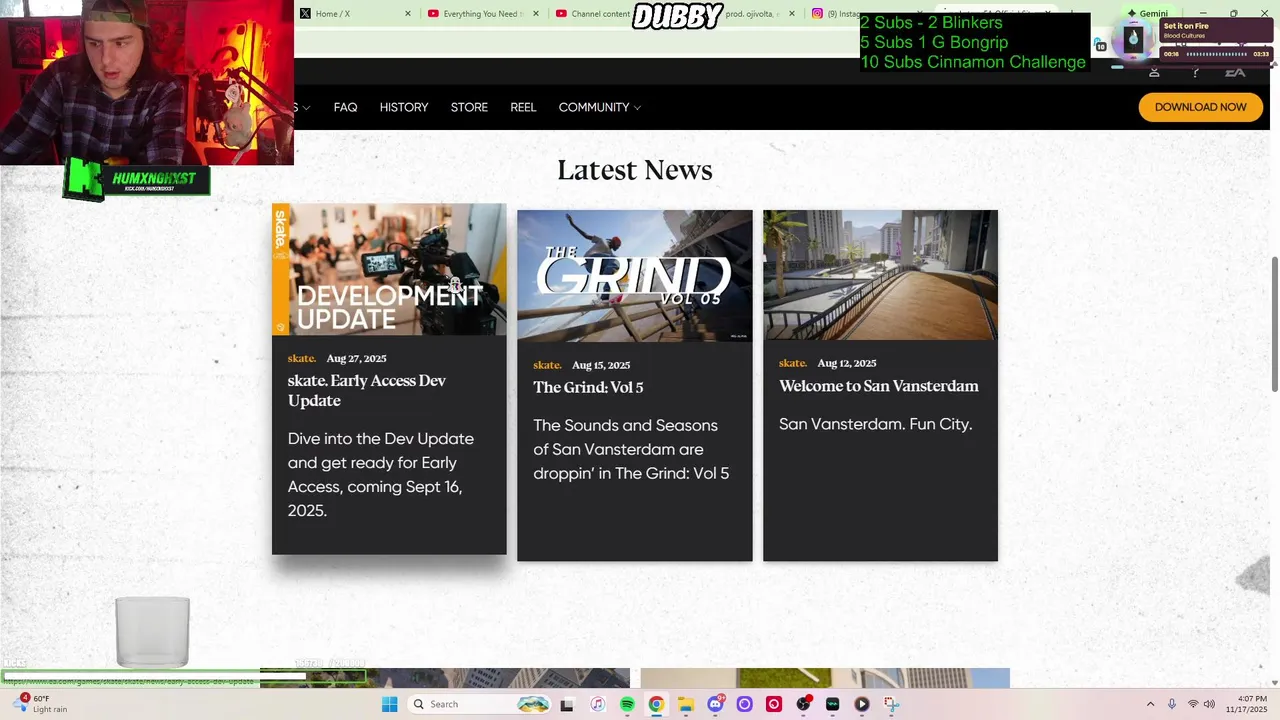Open Task View from the taskbar
The image size is (1280, 720).
(567, 704)
